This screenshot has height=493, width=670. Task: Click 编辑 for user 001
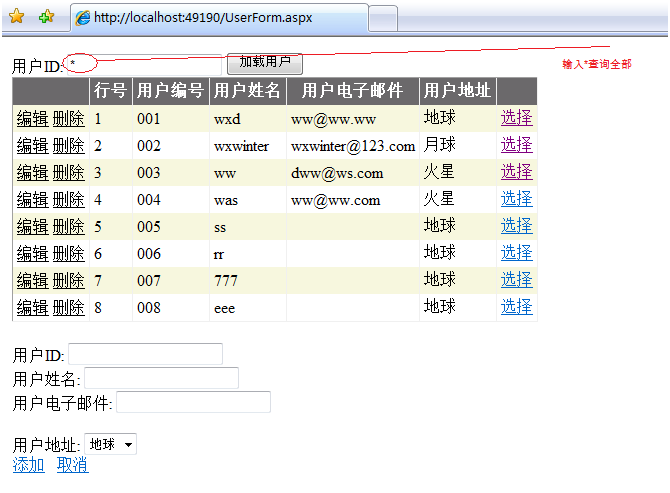(32, 119)
